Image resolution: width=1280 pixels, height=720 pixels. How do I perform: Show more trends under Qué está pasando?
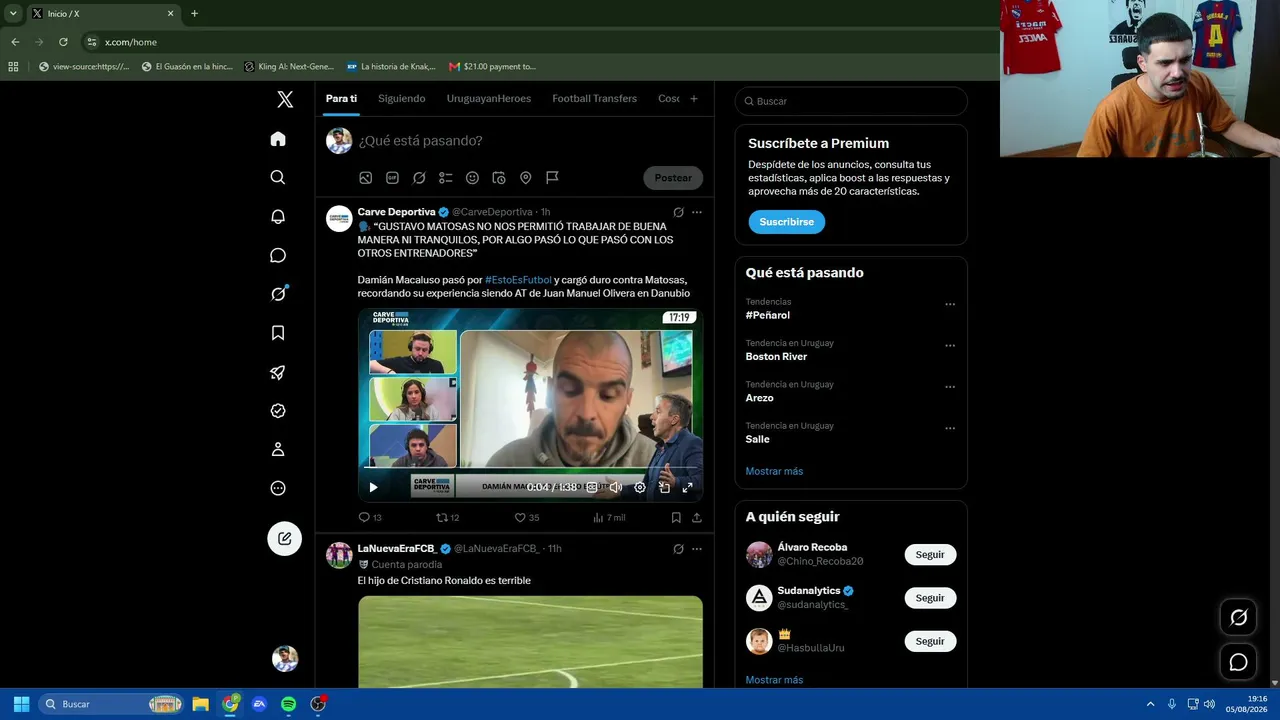[774, 471]
